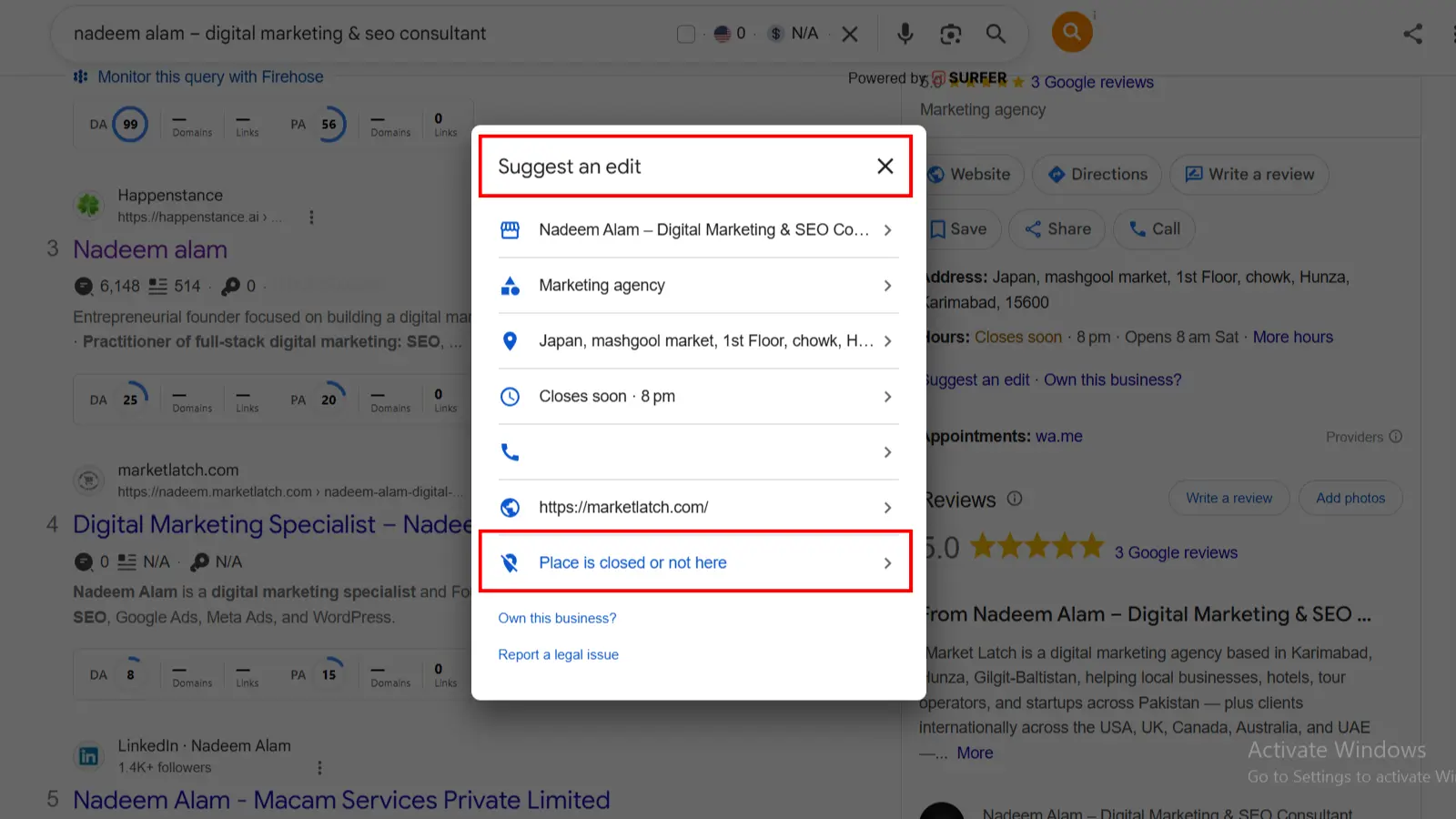The height and width of the screenshot is (819, 1456).
Task: Click Own this business? in knowledge panel
Action: 1112,379
